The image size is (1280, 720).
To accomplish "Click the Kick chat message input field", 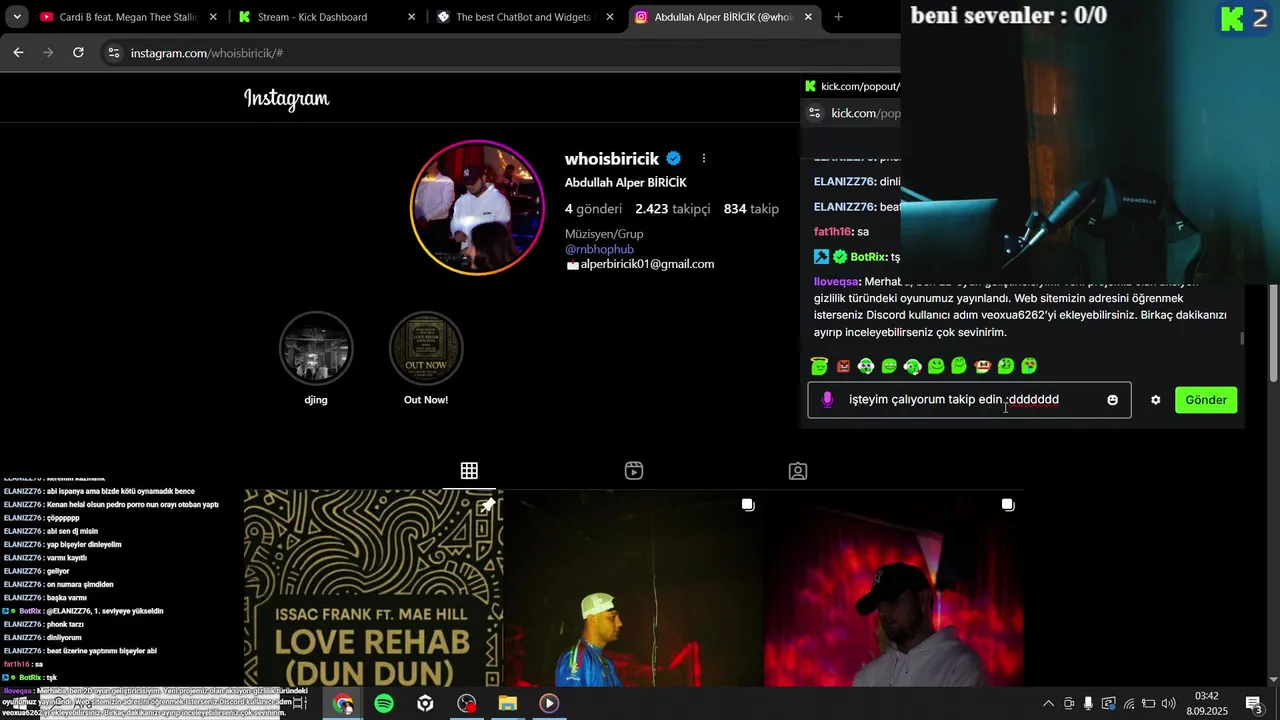I will (x=969, y=400).
